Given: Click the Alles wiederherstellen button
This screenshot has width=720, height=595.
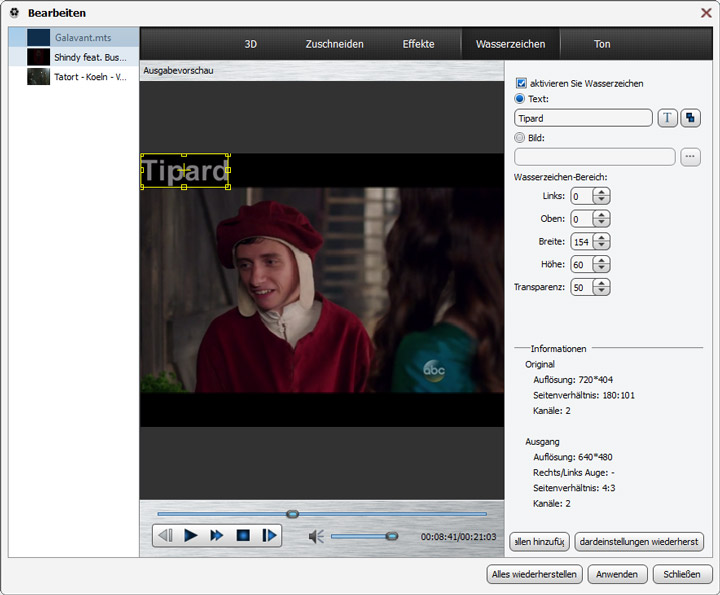Looking at the screenshot, I should pyautogui.click(x=534, y=574).
